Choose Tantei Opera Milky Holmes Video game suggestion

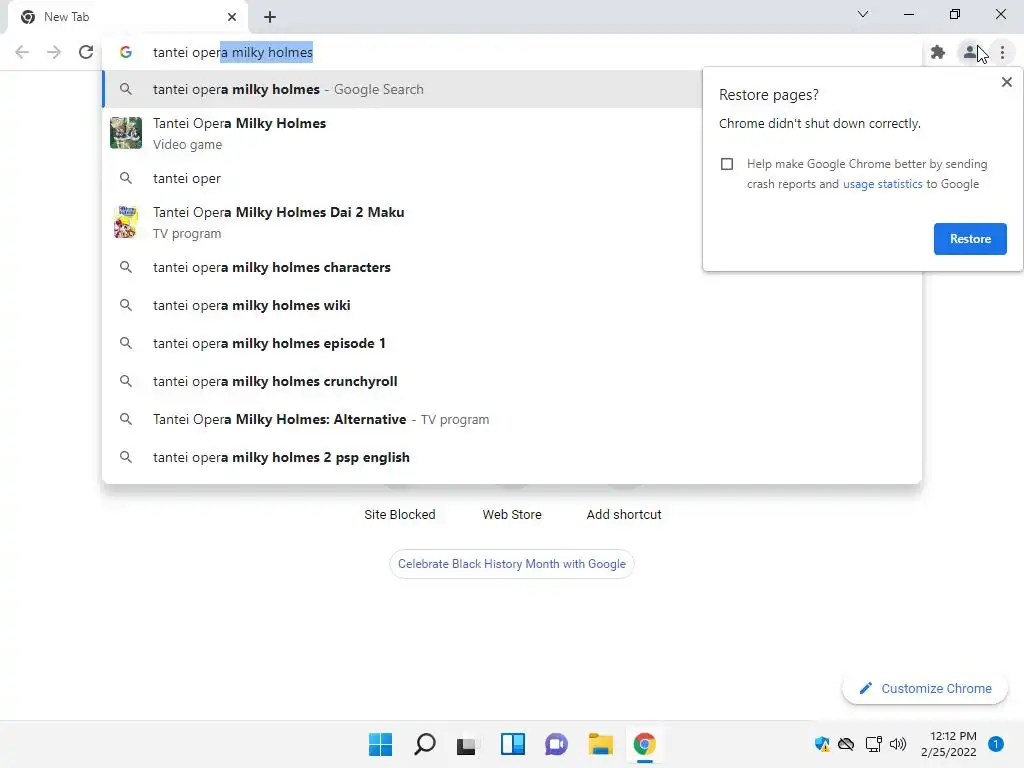(402, 133)
